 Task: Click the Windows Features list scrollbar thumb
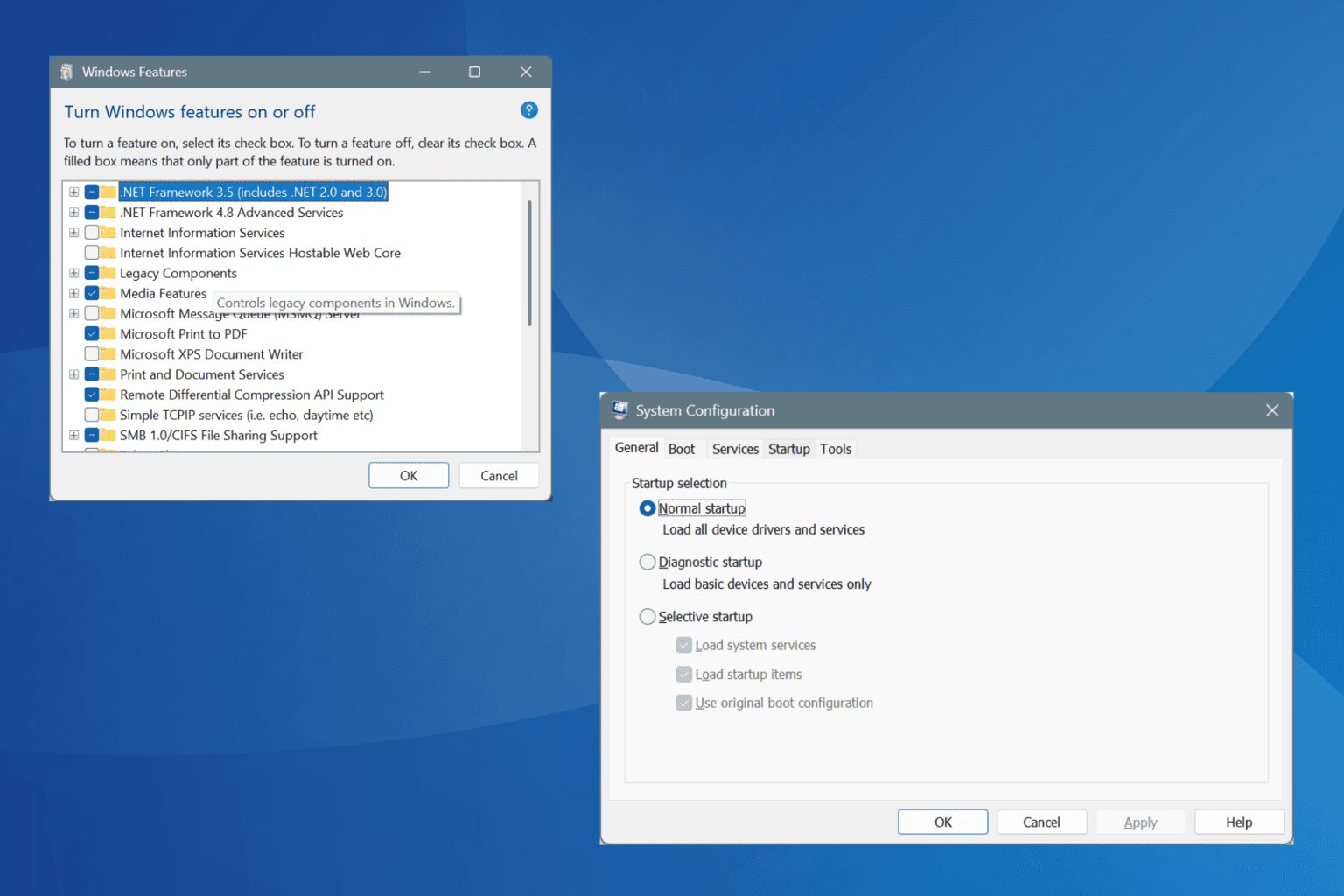(x=529, y=262)
